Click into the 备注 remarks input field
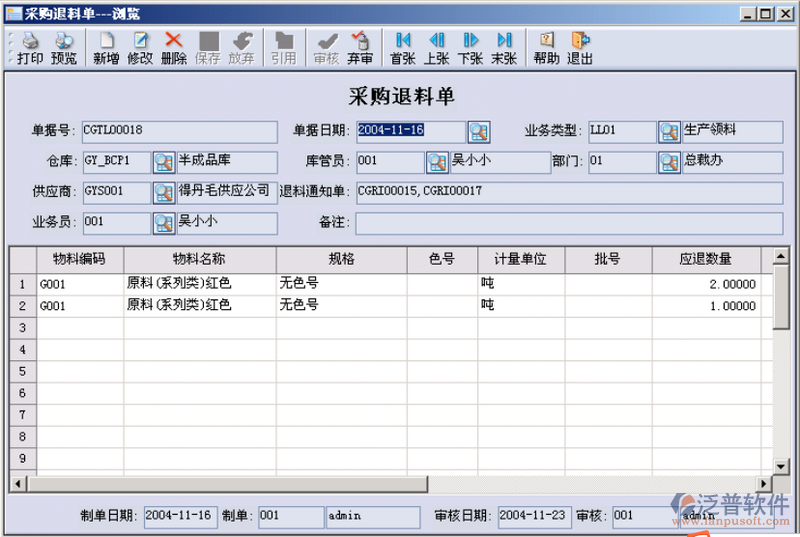 click(x=568, y=222)
